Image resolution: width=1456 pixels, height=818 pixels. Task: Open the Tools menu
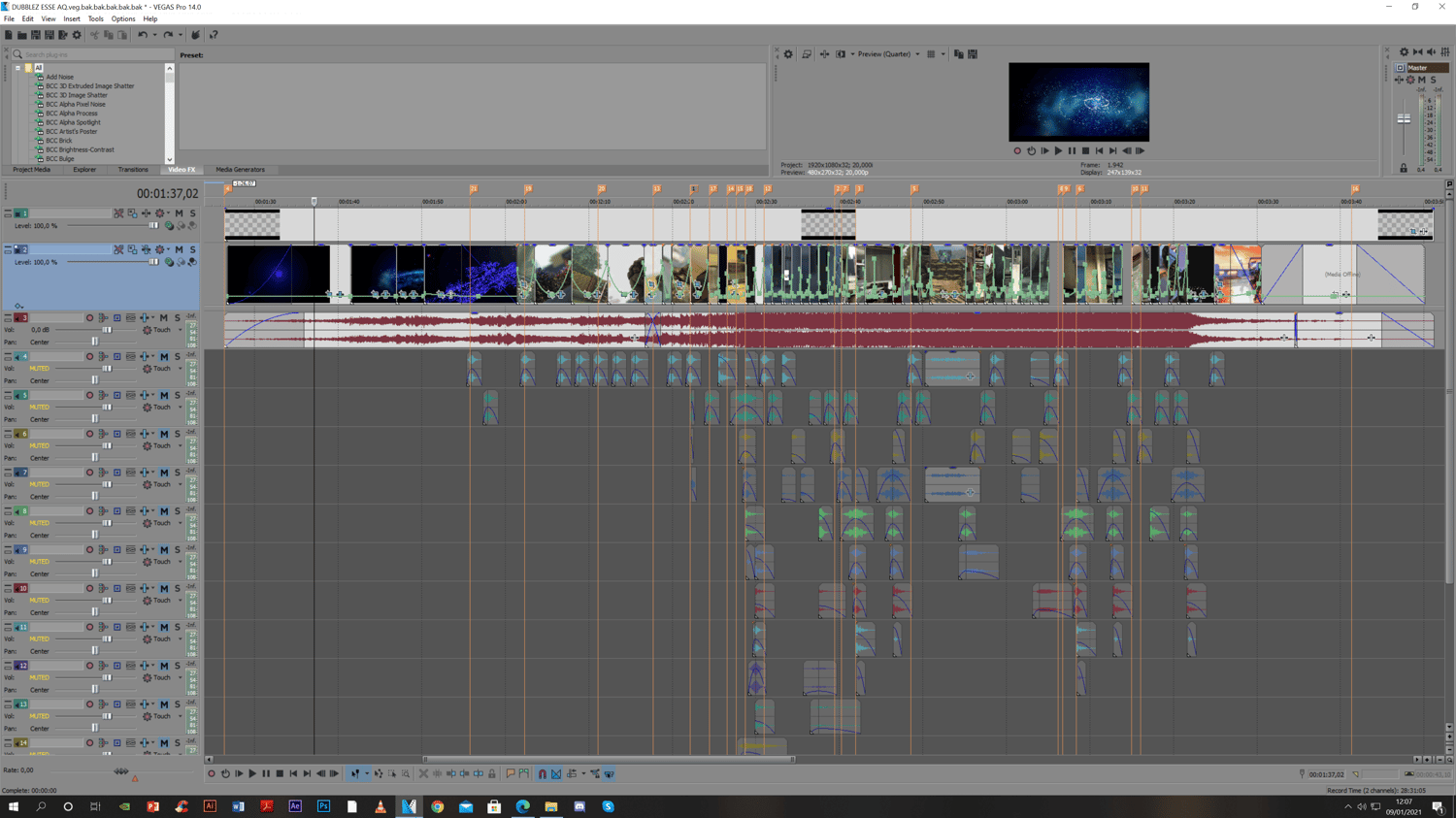click(x=95, y=18)
